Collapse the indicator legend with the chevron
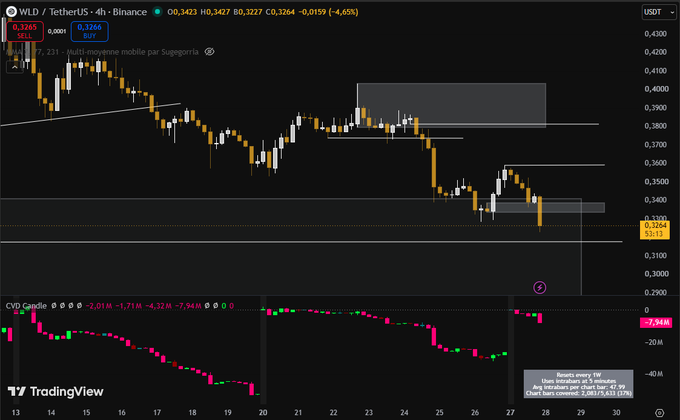Image resolution: width=680 pixels, height=420 pixels. (x=15, y=67)
